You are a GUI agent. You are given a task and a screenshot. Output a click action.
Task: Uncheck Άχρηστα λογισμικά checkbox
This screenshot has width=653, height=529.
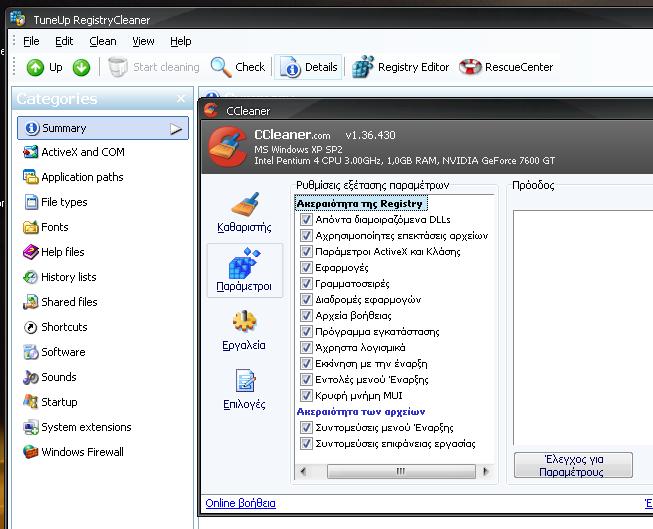click(306, 347)
